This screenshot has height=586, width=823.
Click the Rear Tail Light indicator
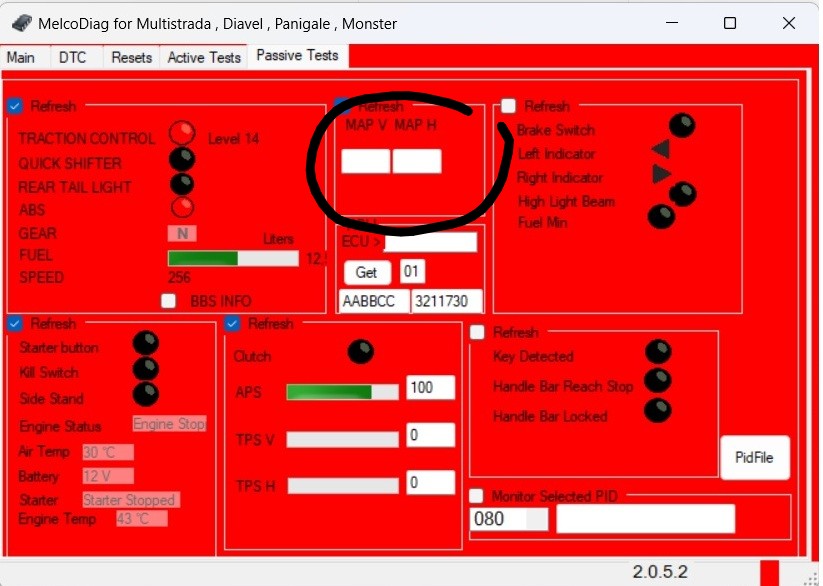coord(182,184)
